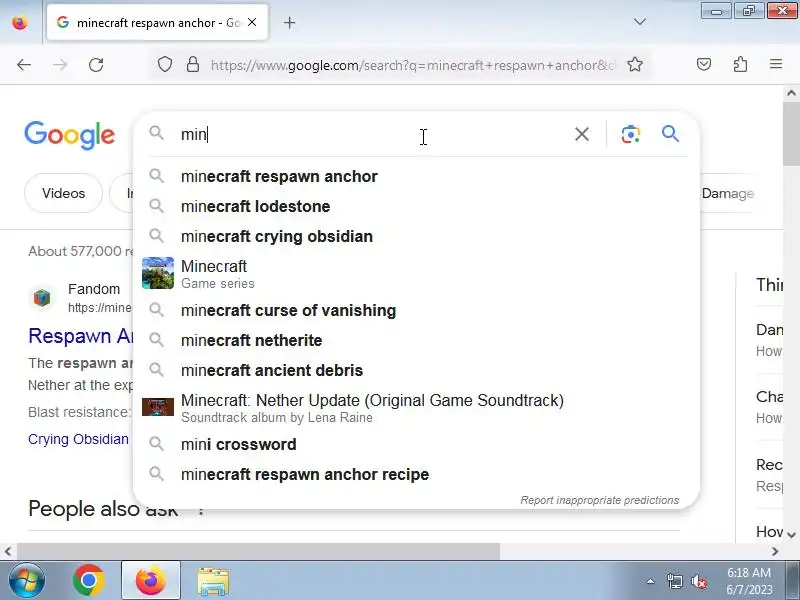
Task: Click the Firefox taskbar button
Action: pos(151,581)
